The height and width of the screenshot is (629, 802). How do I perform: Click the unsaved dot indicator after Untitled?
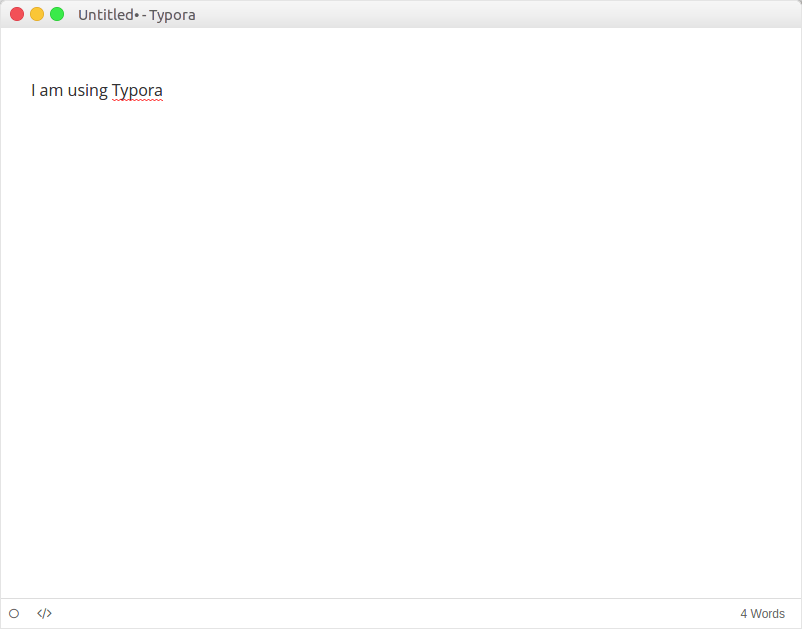[137, 15]
